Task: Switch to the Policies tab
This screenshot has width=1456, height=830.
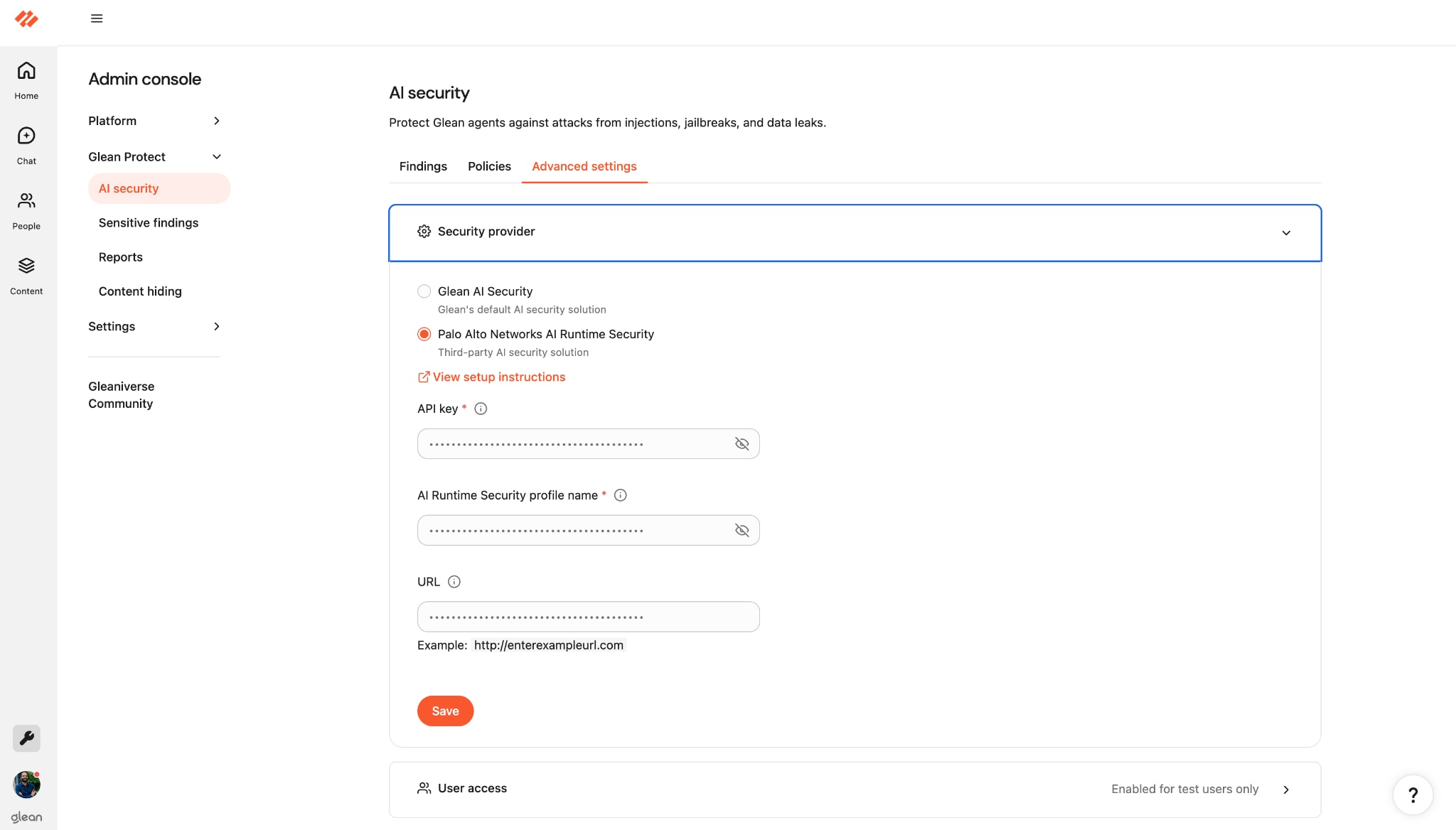Action: [488, 166]
